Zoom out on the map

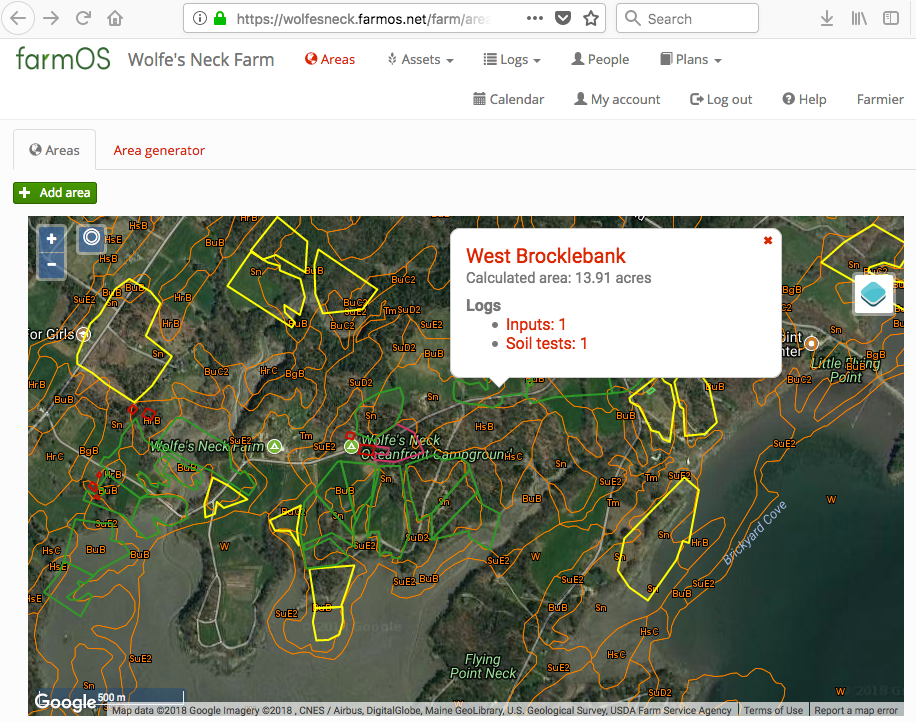coord(51,266)
